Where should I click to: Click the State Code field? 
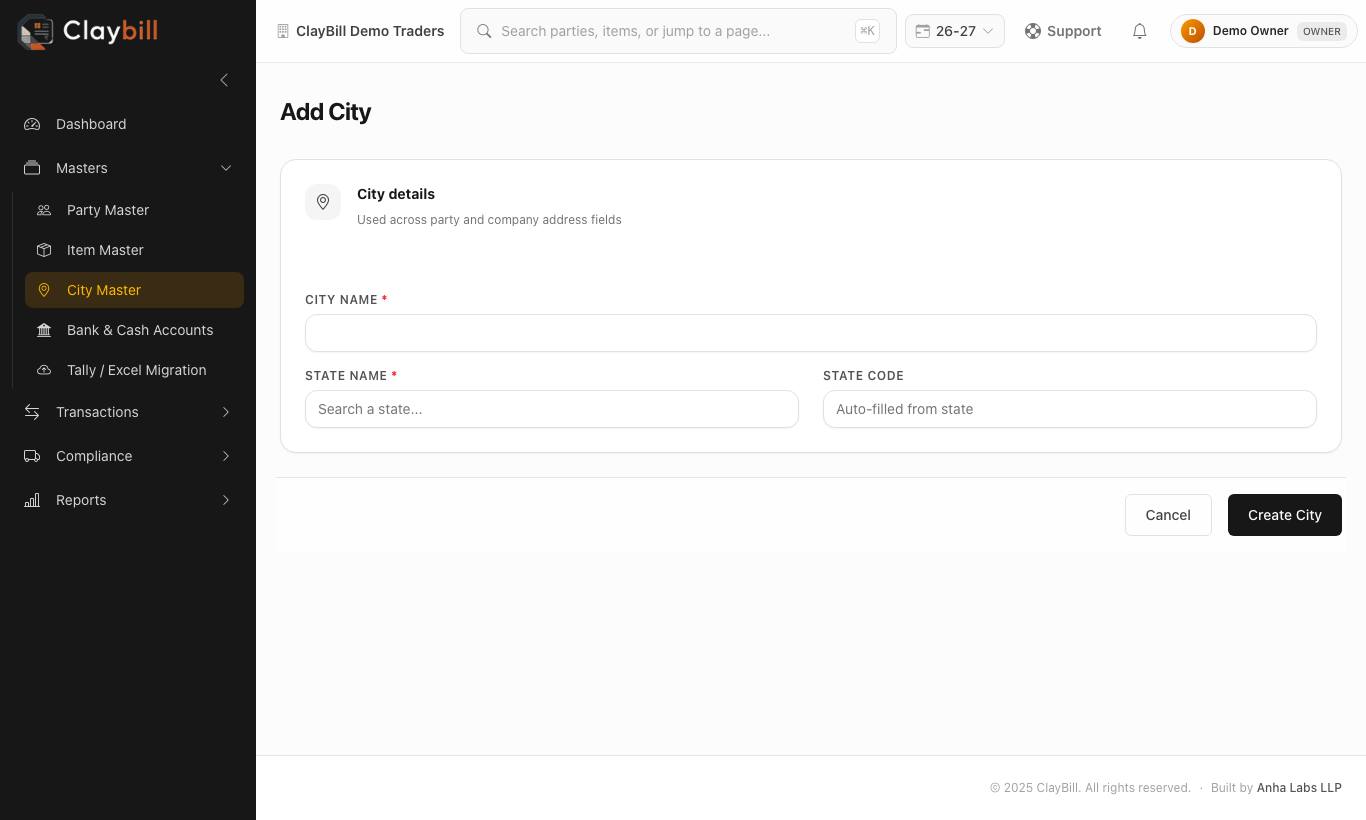(1070, 409)
